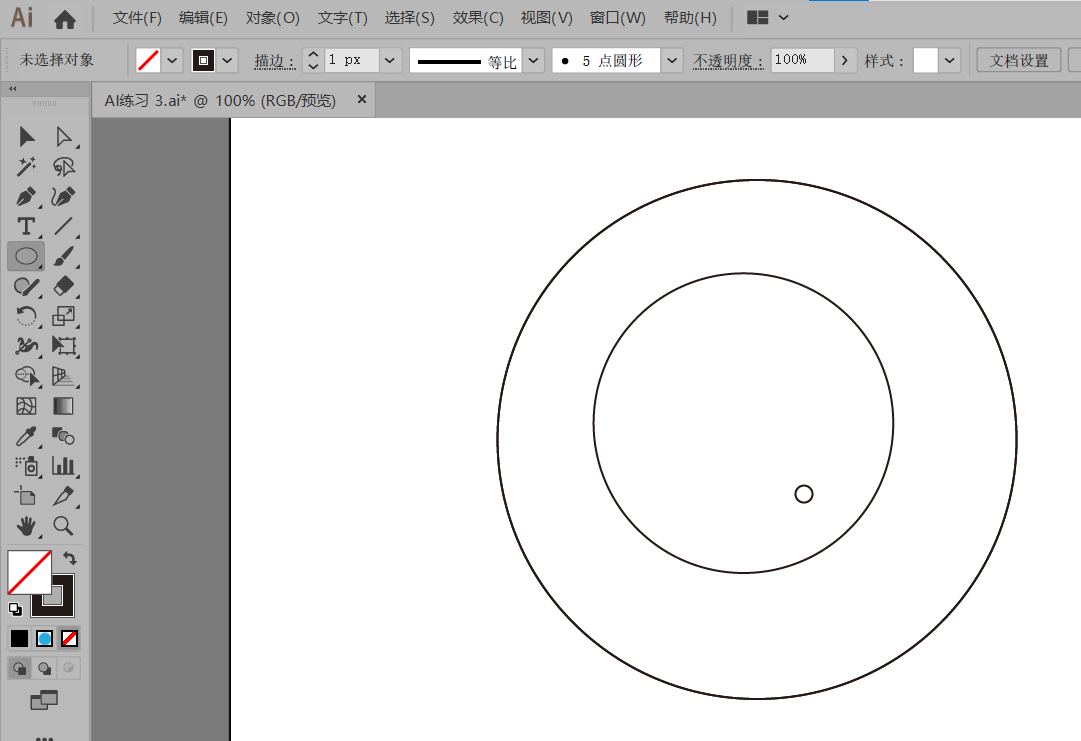Screen dimensions: 1081x741
Task: Select the Perspective Grid tool
Action: coord(63,376)
